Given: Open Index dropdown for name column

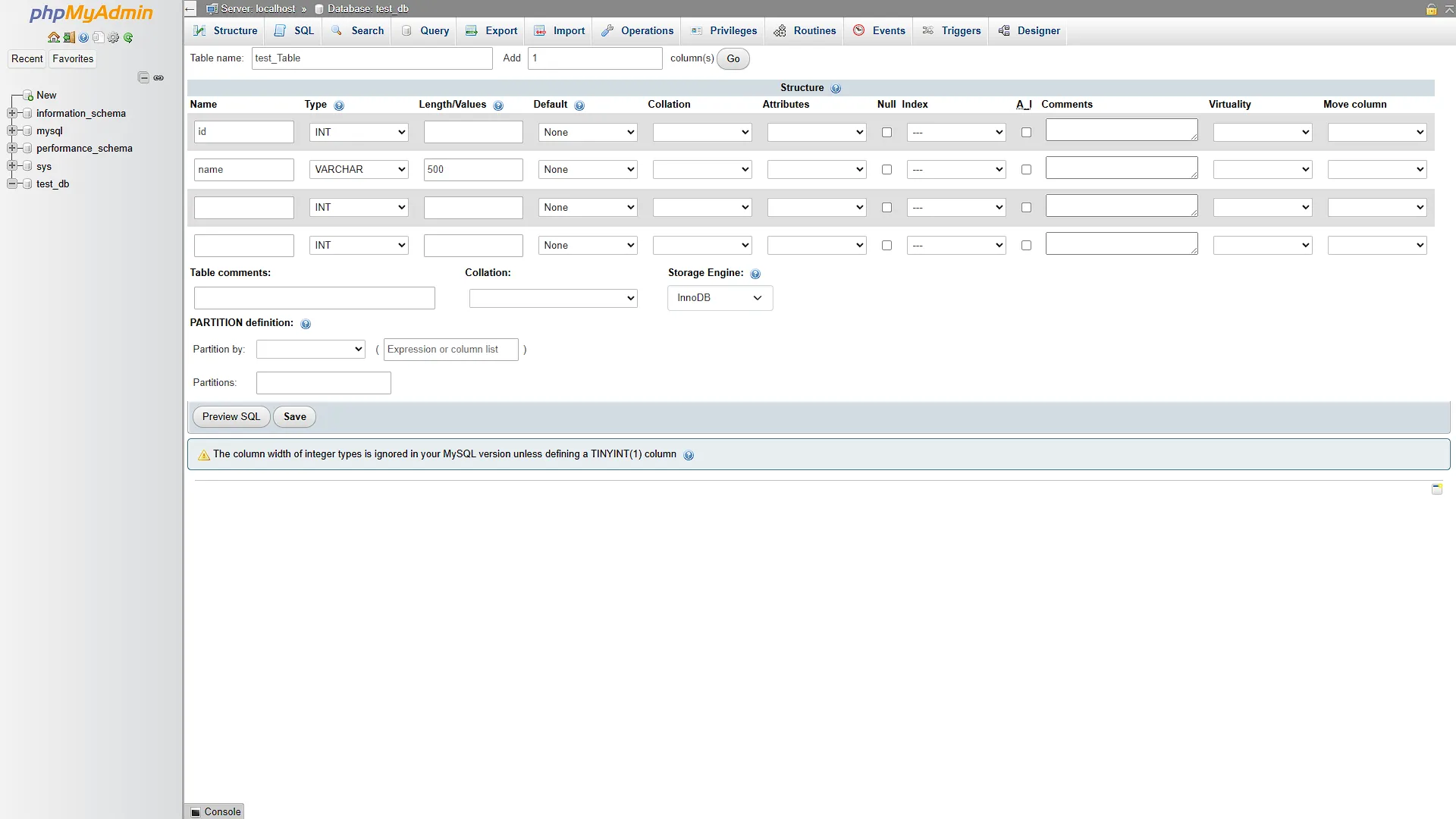Looking at the screenshot, I should point(956,170).
